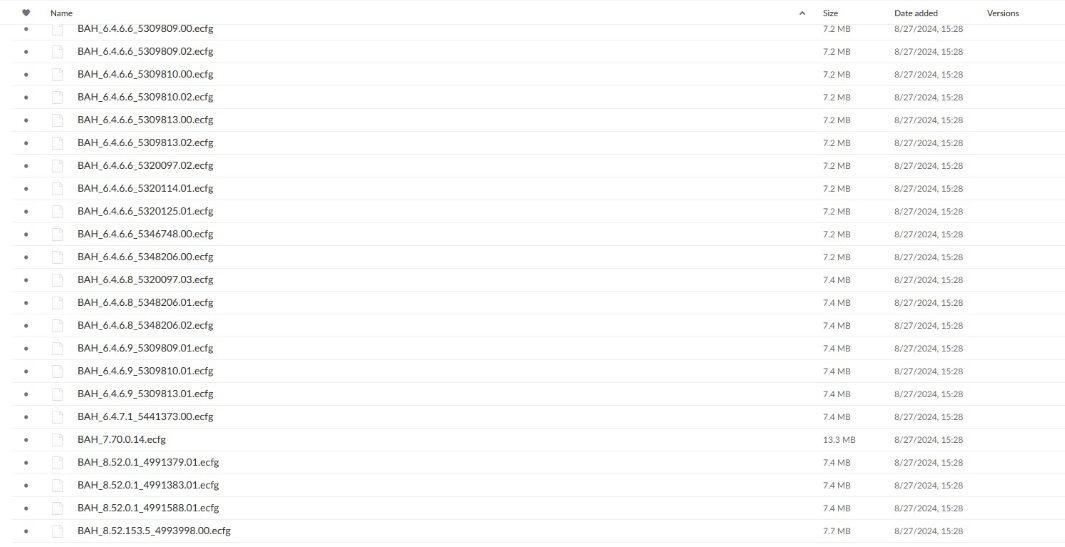Click file icon of BAH_8.52.0.1_4991379.01.ecfg
This screenshot has width=1065, height=547.
coord(58,462)
